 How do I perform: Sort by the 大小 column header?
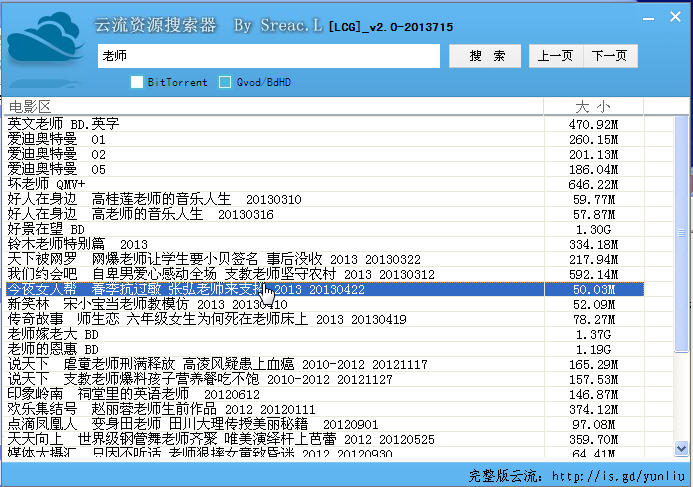point(594,107)
